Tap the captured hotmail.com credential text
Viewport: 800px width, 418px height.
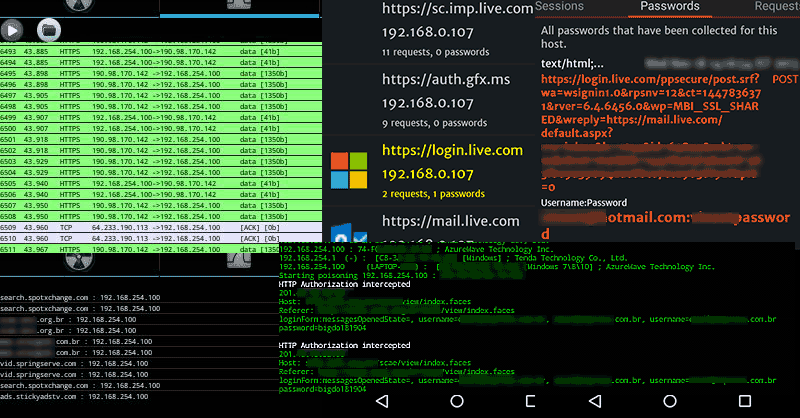point(665,225)
